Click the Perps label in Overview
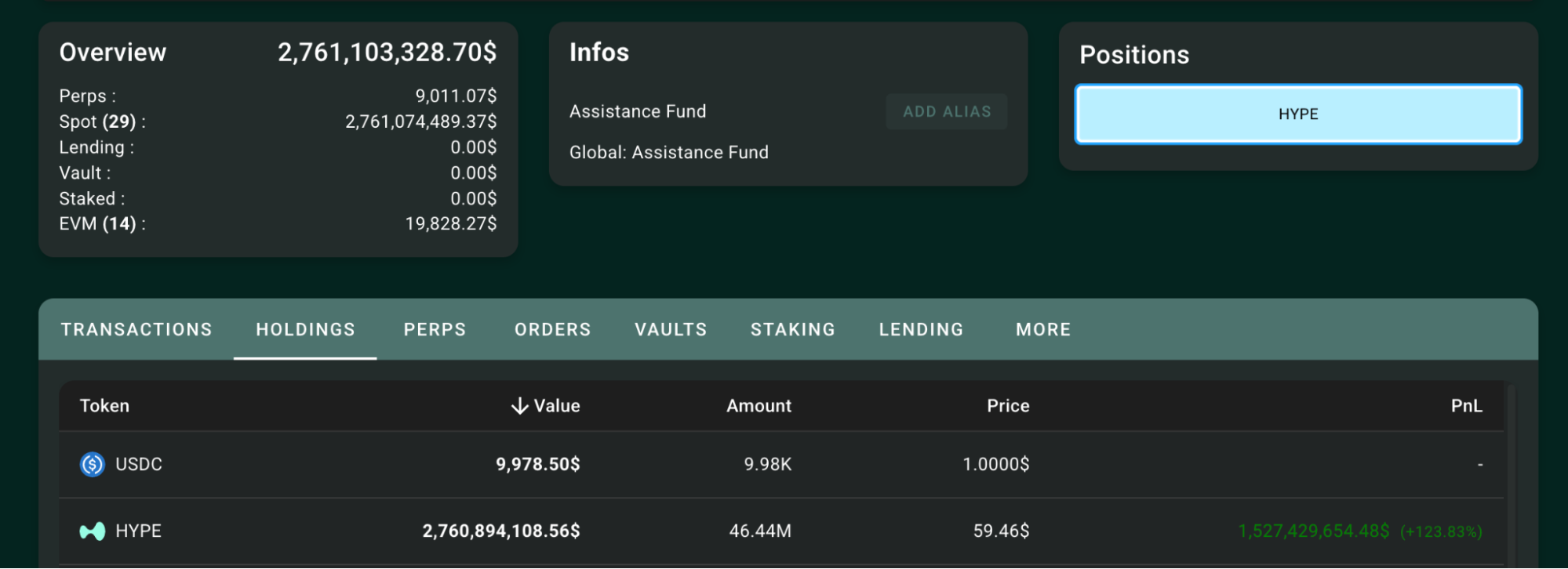Image resolution: width=1568 pixels, height=569 pixels. pyautogui.click(x=87, y=96)
